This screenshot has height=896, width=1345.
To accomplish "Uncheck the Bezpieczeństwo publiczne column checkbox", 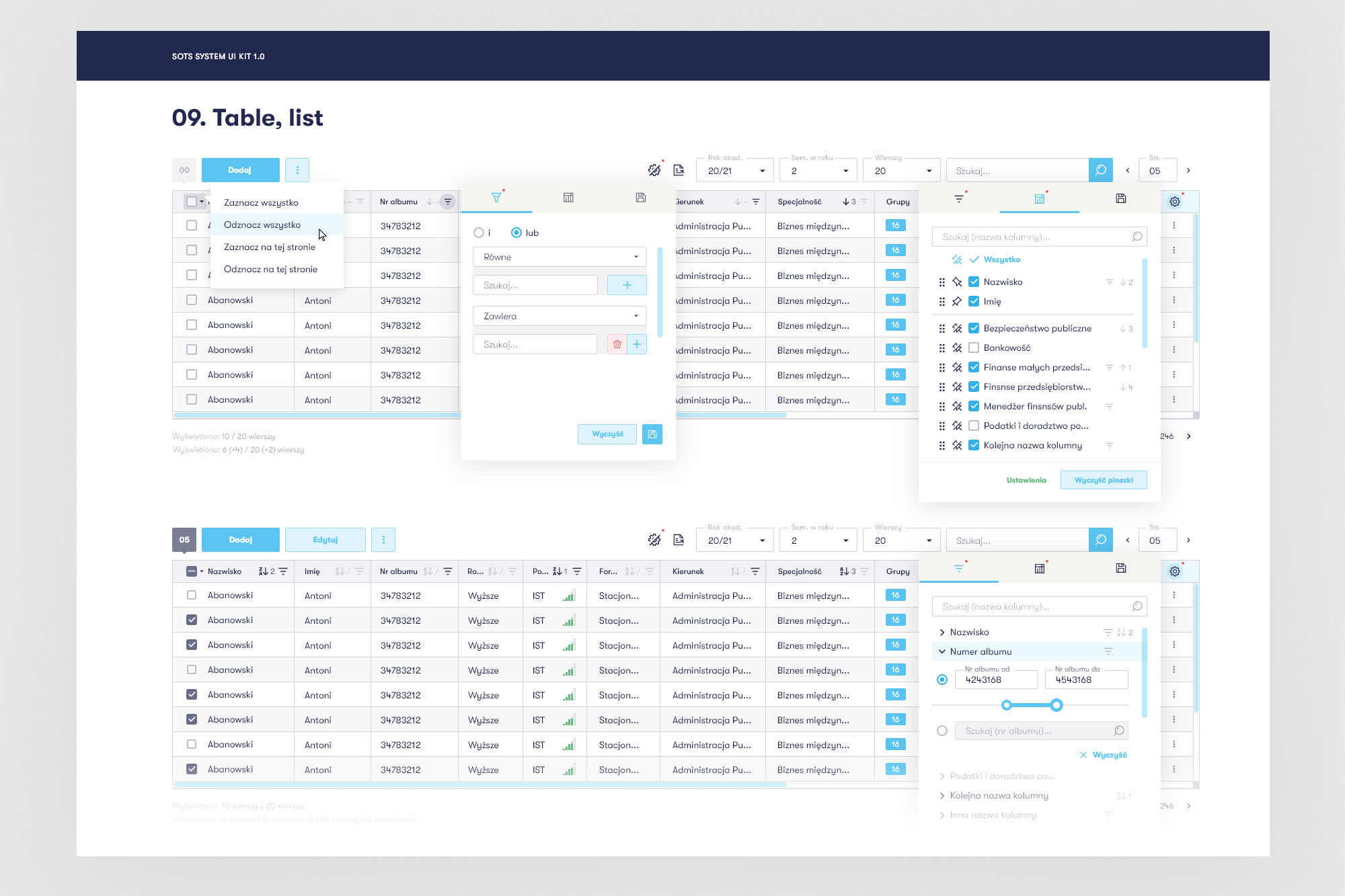I will pyautogui.click(x=973, y=328).
